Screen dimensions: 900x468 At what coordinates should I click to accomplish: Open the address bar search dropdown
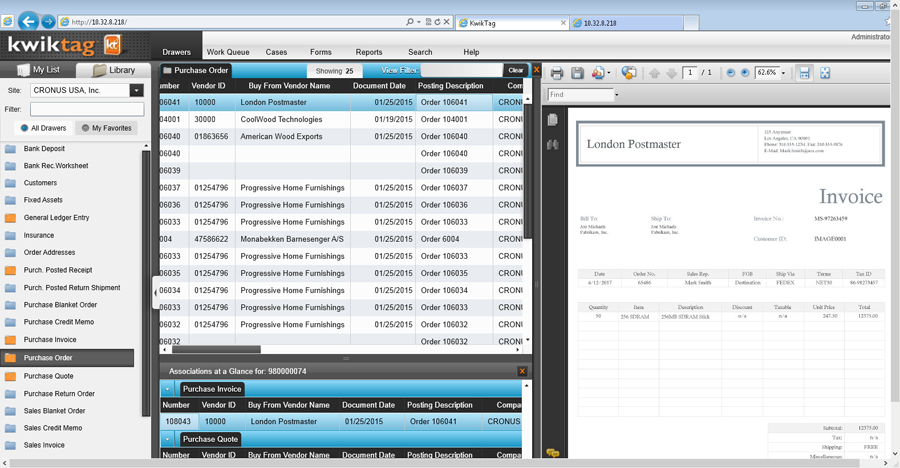(418, 22)
